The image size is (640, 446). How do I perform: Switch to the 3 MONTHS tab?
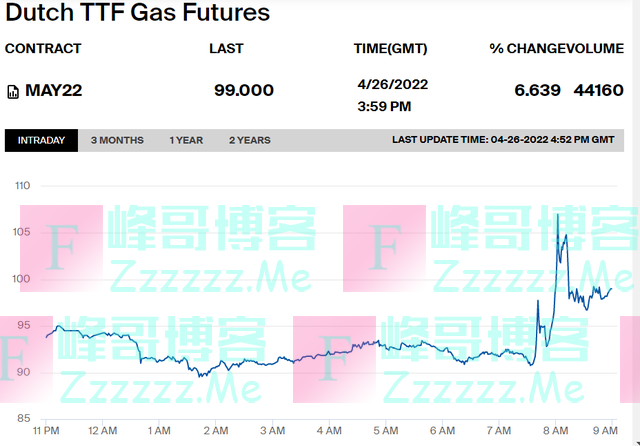[x=117, y=140]
